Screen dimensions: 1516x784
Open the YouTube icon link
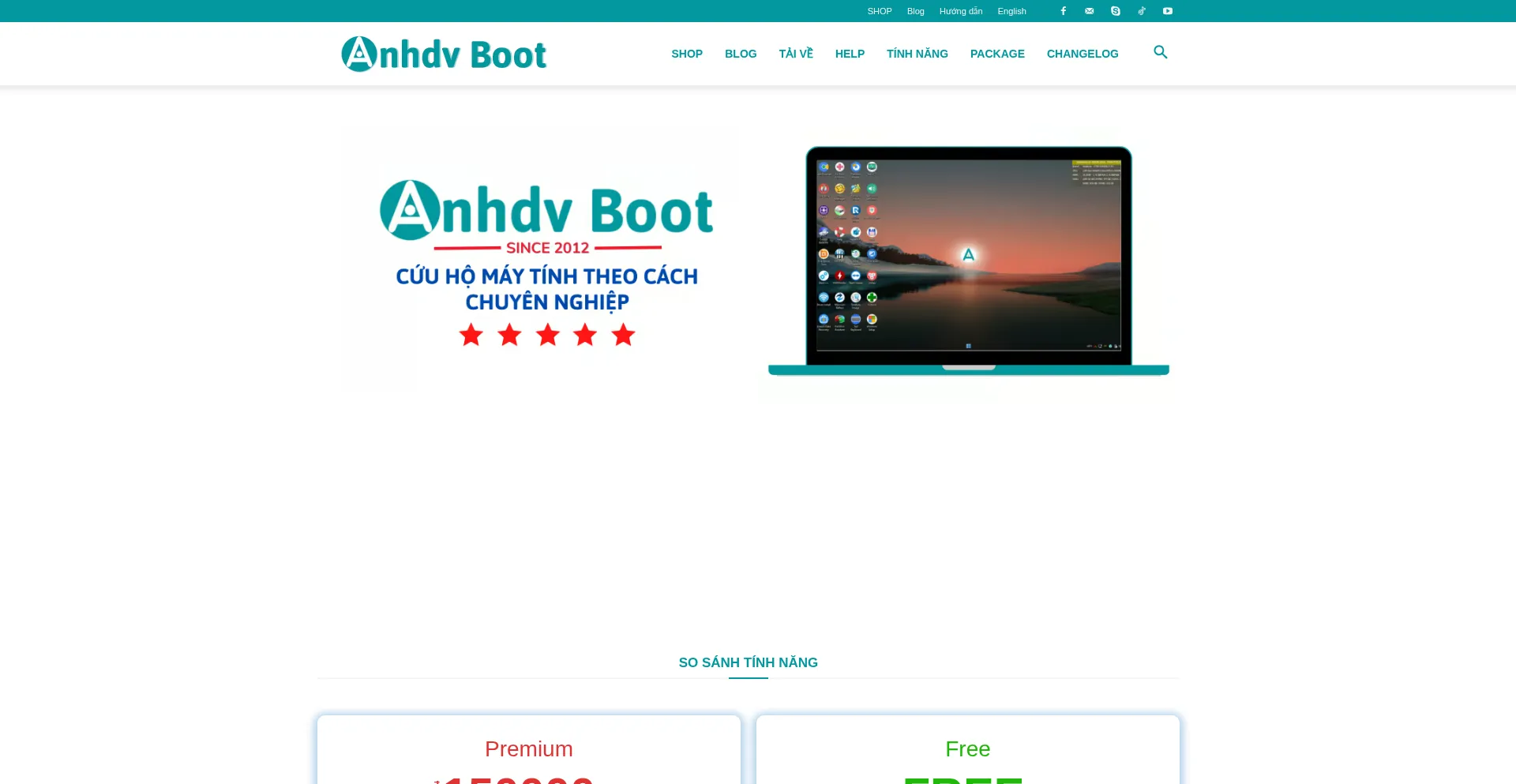coord(1168,11)
